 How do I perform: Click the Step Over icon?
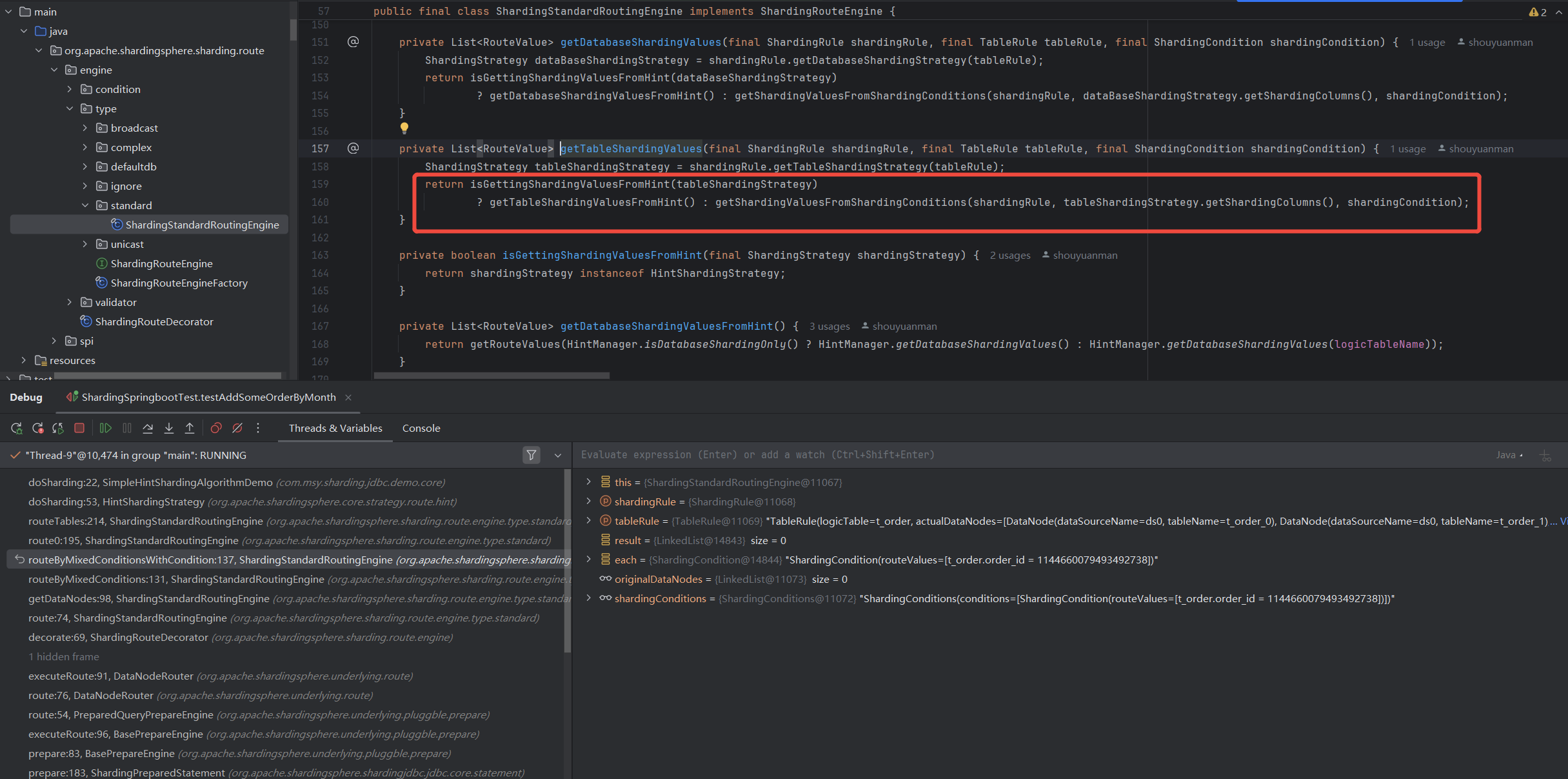tap(148, 428)
